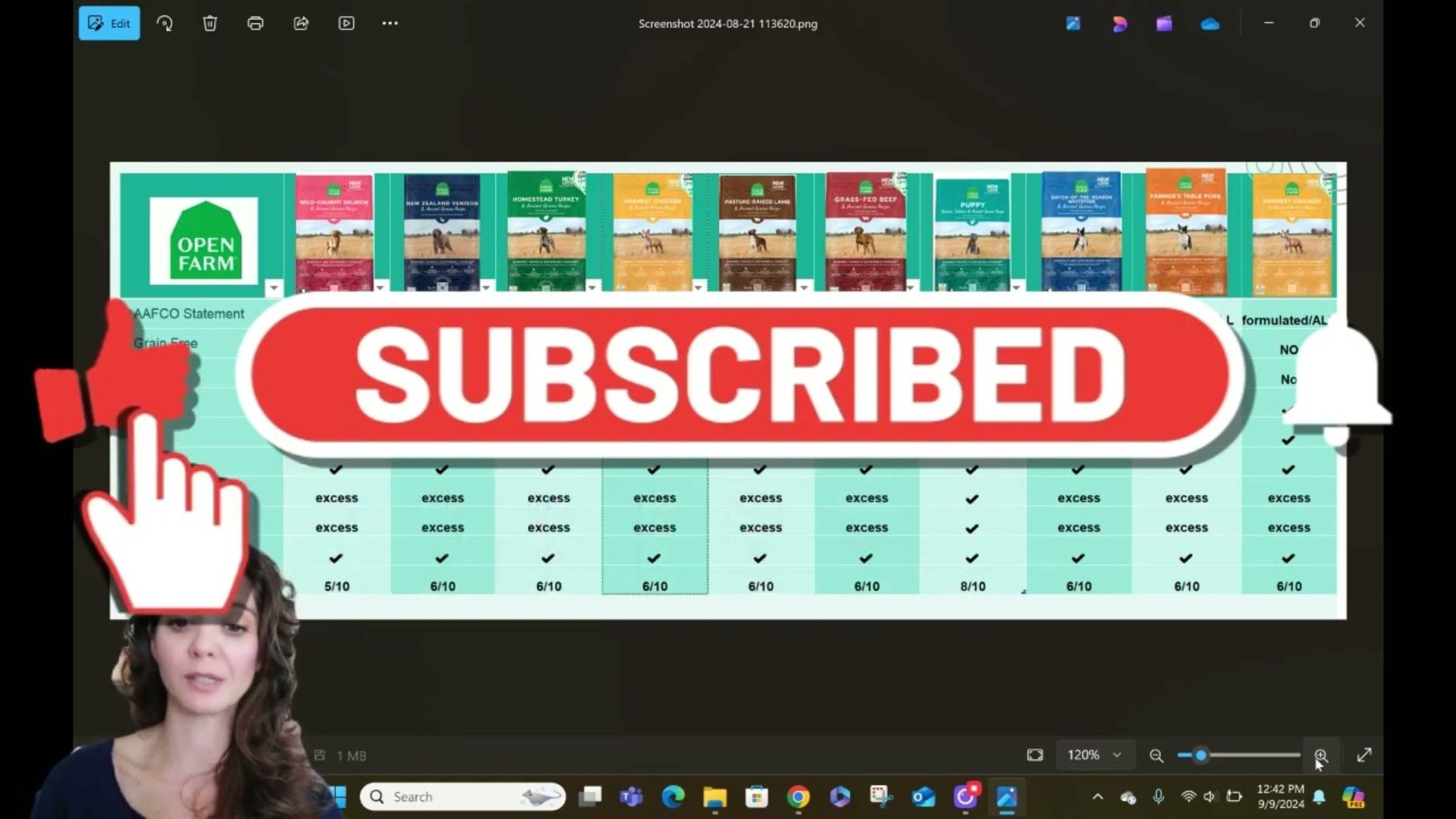This screenshot has height=819, width=1456.
Task: Click the fit to window icon
Action: 1035,755
